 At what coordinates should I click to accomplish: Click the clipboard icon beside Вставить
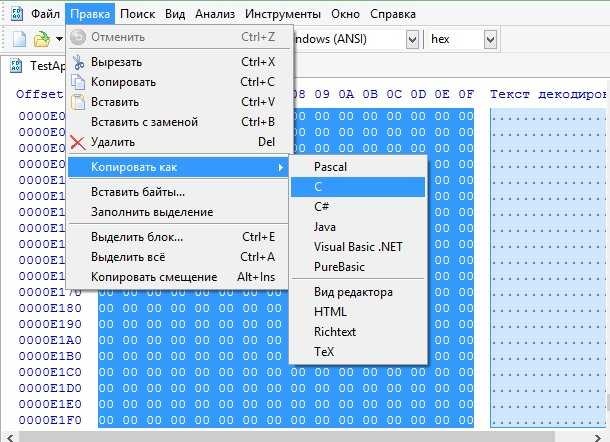click(78, 102)
